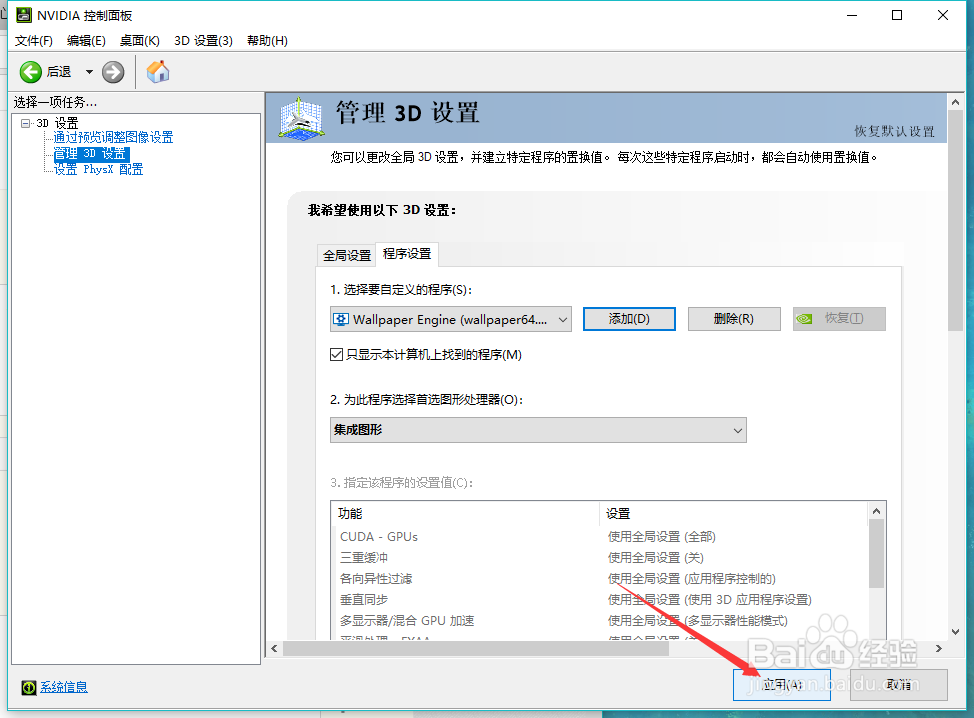The image size is (974, 718).
Task: Switch to the 全局设置 tab
Action: point(347,255)
